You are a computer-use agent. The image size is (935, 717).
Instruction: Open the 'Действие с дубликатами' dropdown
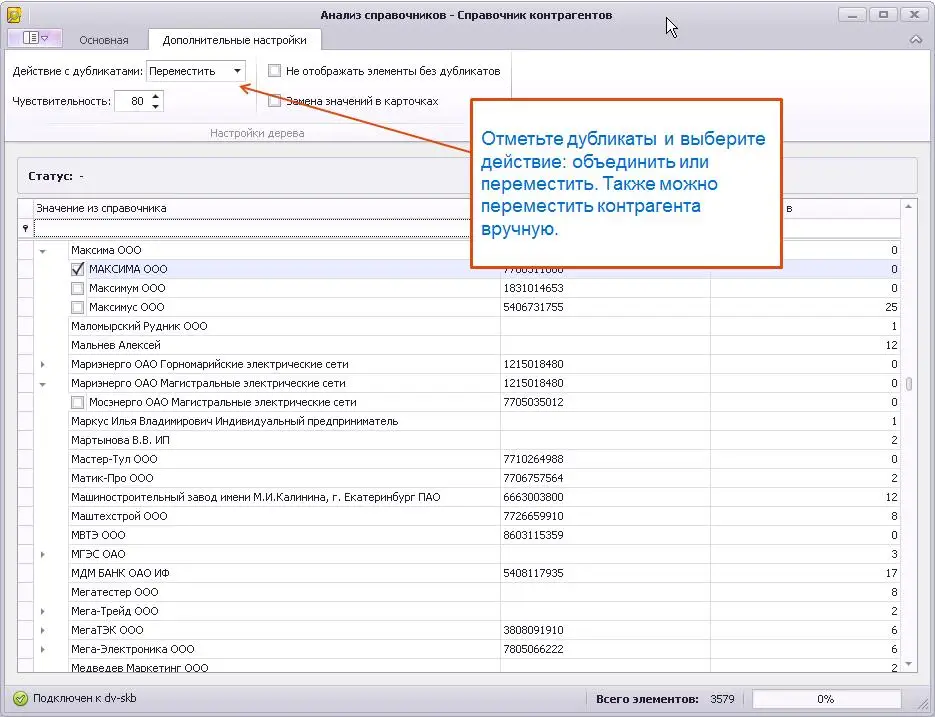237,71
